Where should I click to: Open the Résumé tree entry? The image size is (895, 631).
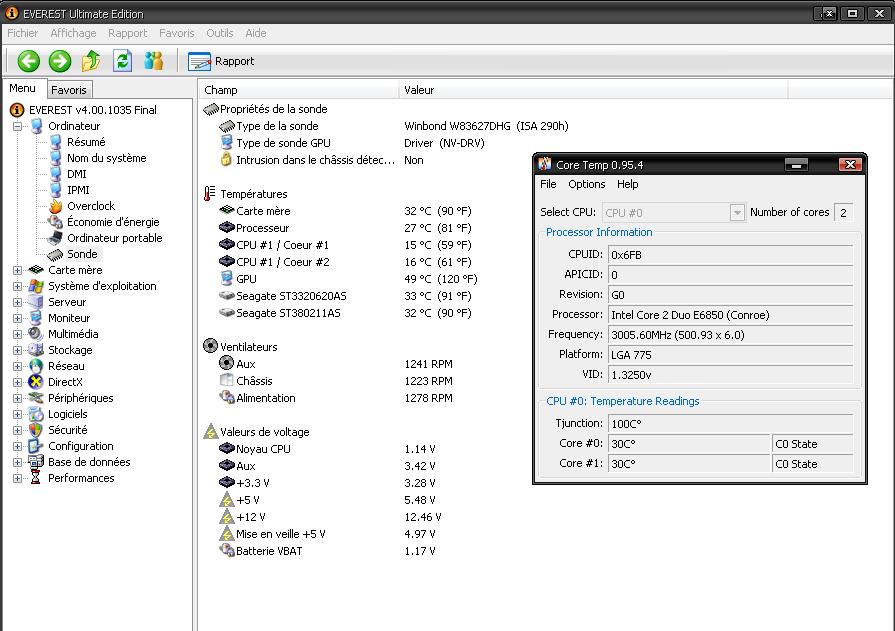86,142
